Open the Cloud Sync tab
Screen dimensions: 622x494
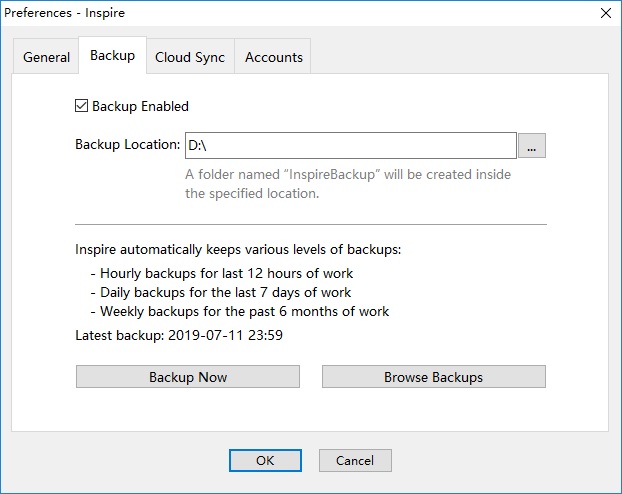click(x=190, y=57)
